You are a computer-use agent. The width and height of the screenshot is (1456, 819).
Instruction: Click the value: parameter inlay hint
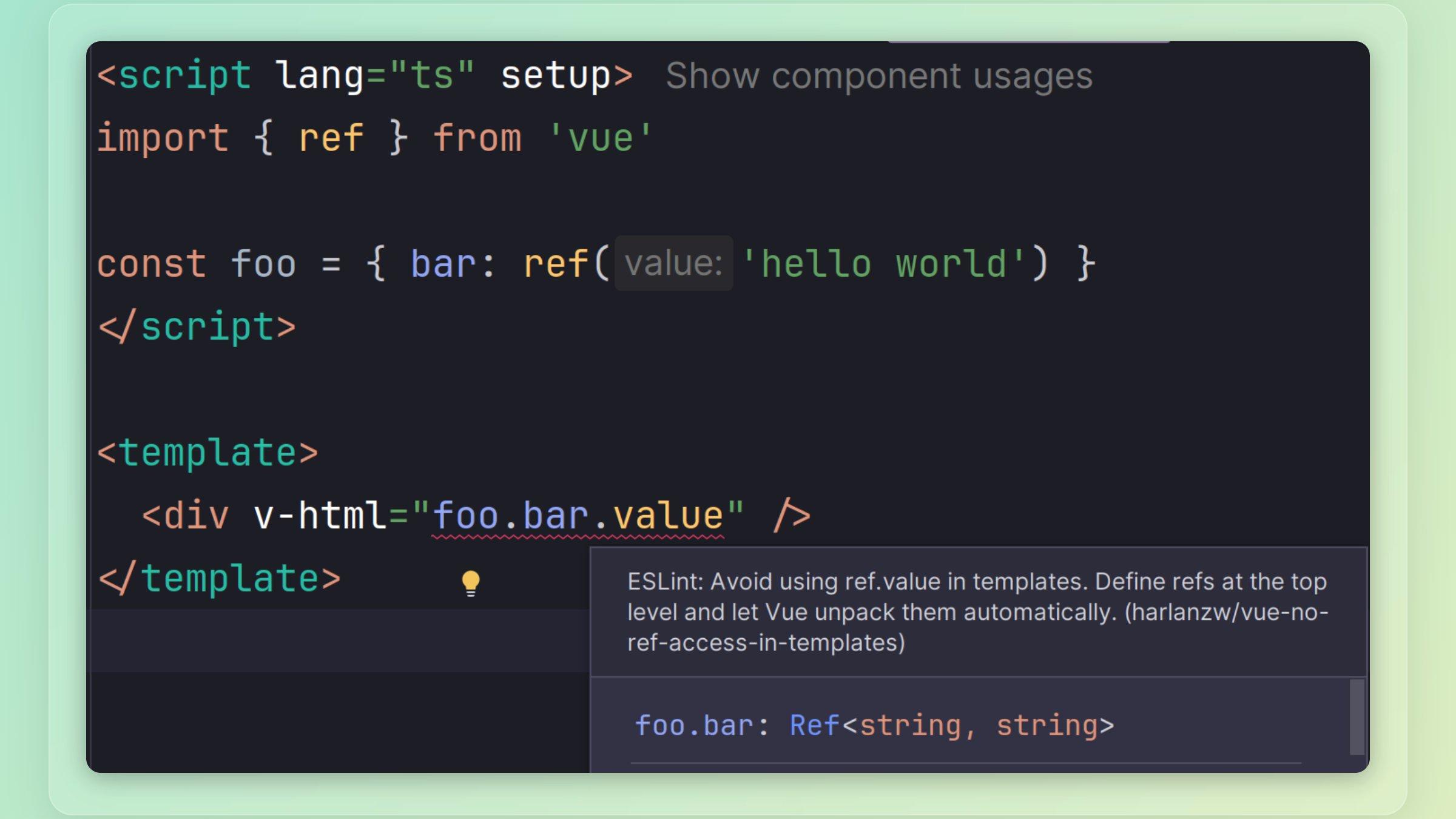tap(673, 264)
